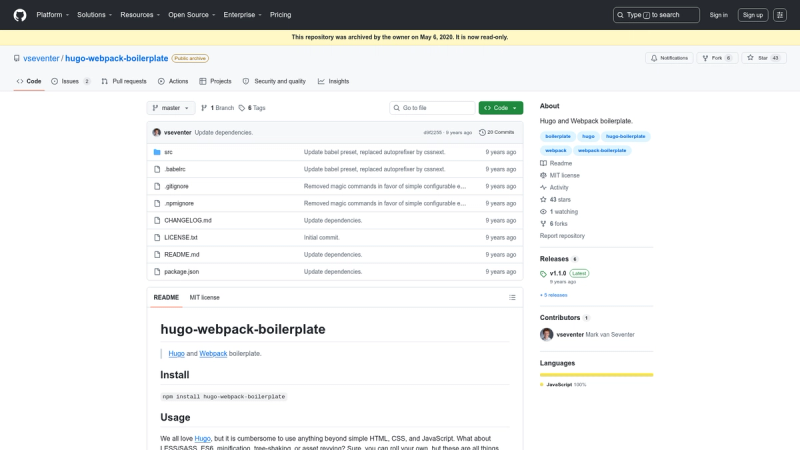800x450 pixels.
Task: Select the MIT license tab
Action: (x=205, y=297)
